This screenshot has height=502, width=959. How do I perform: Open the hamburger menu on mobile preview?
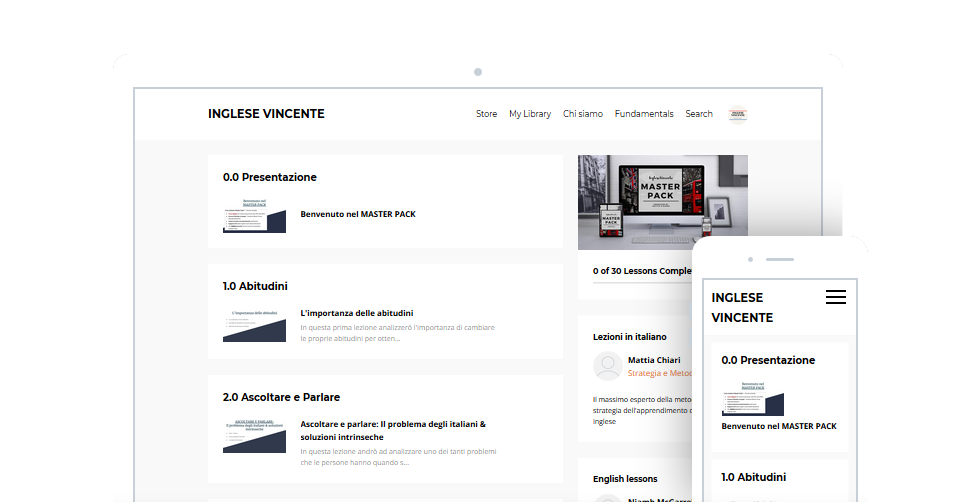(x=835, y=297)
